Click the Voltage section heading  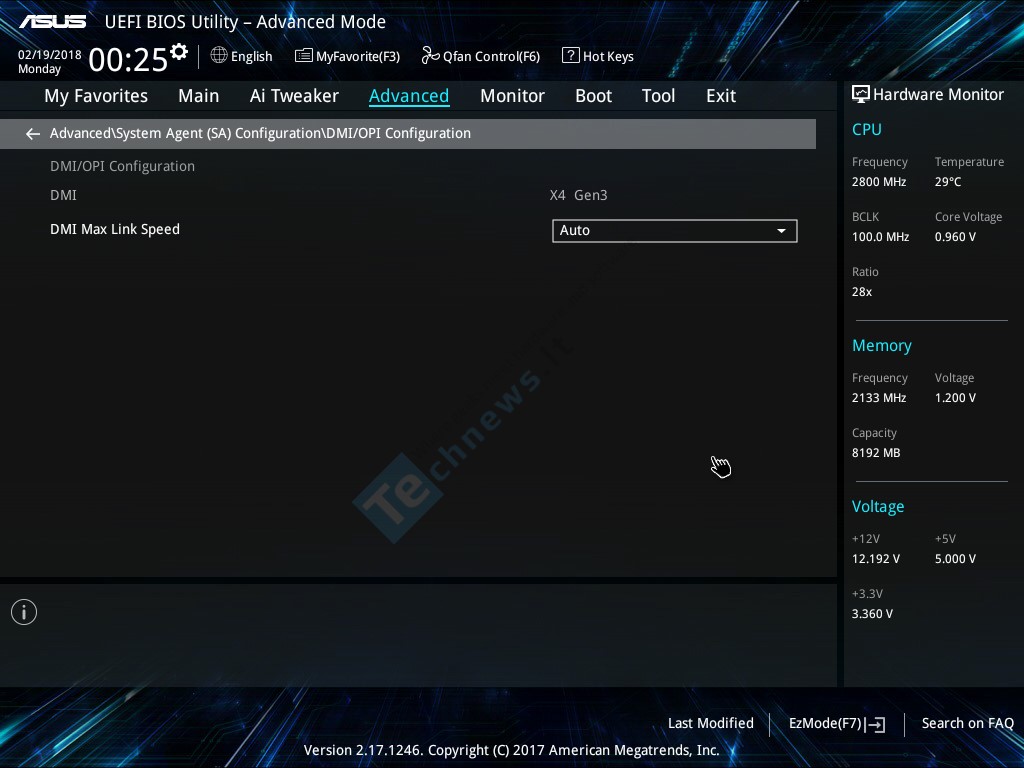pyautogui.click(x=878, y=507)
